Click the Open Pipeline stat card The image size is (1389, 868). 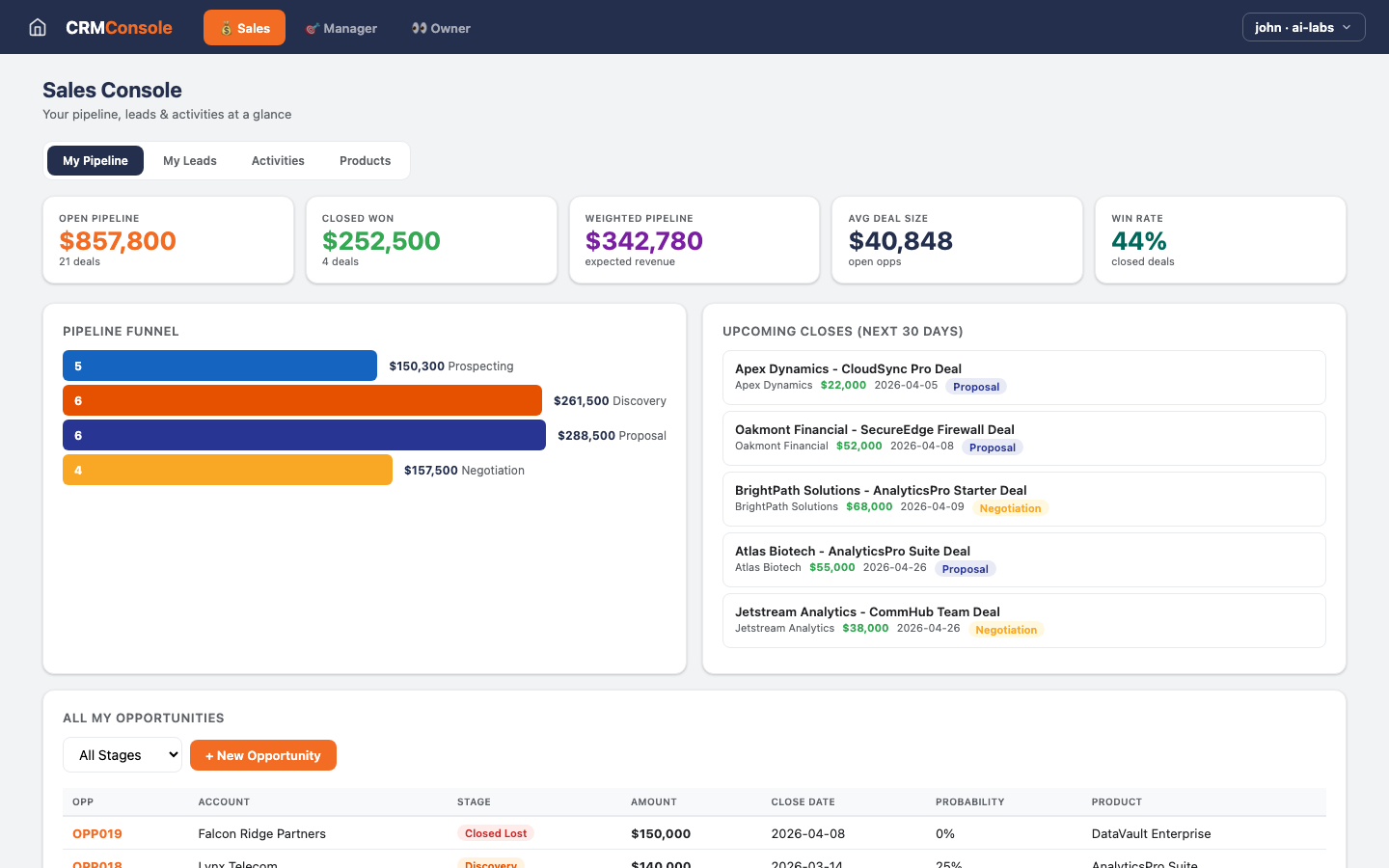click(x=168, y=239)
